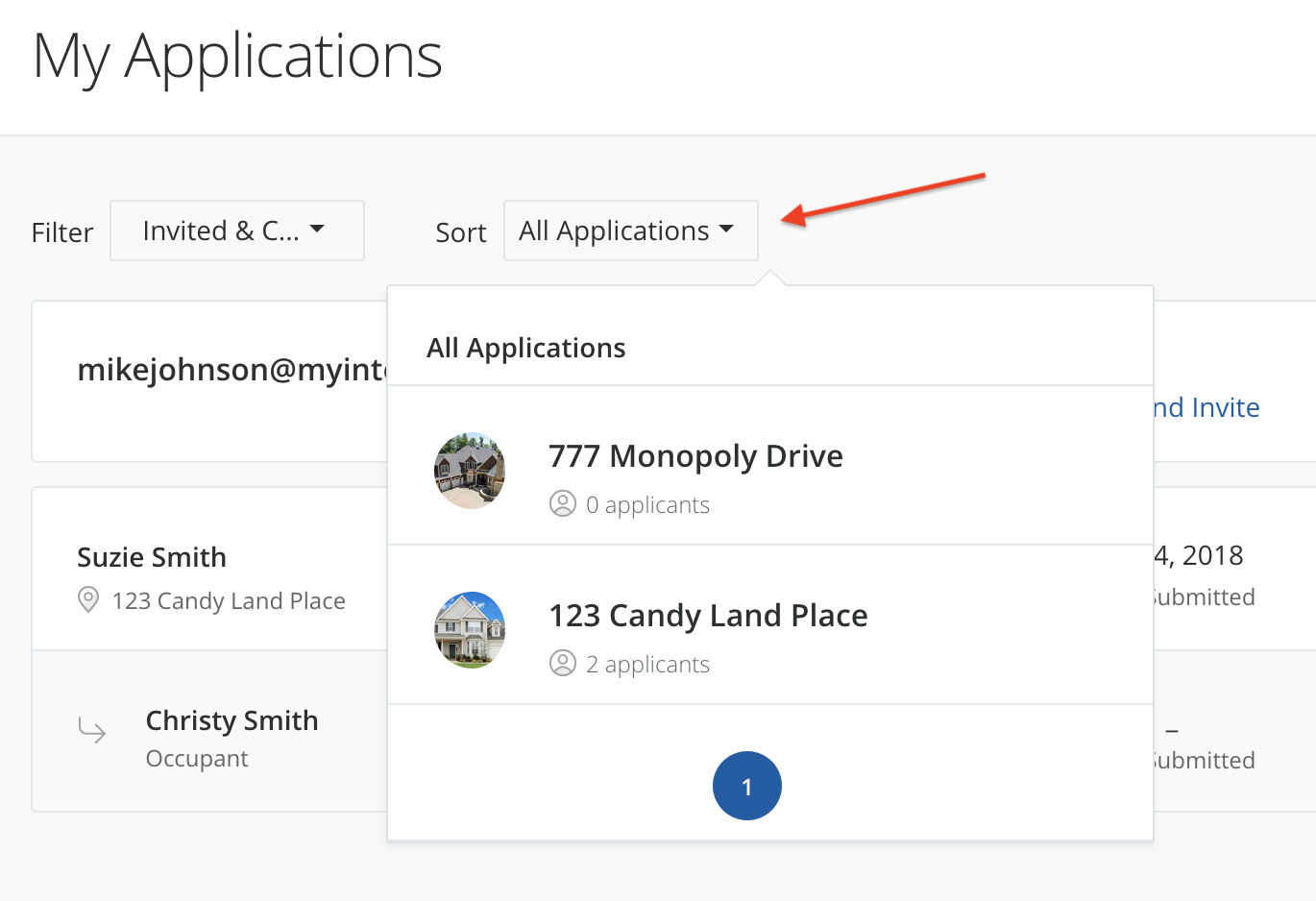Click the mikejohnson email invitation row
Screen dimensions: 1316x901
231,370
